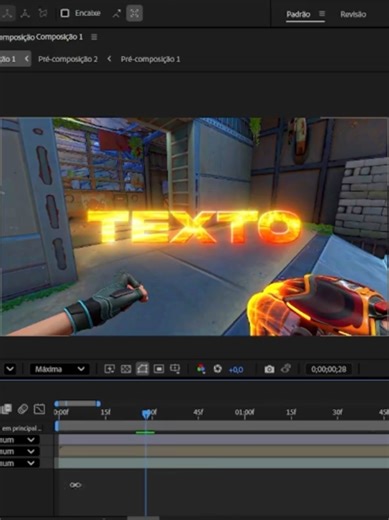Screen dimensions: 389x520
Task: Open the Composição 1 panel menu
Action: (94, 37)
